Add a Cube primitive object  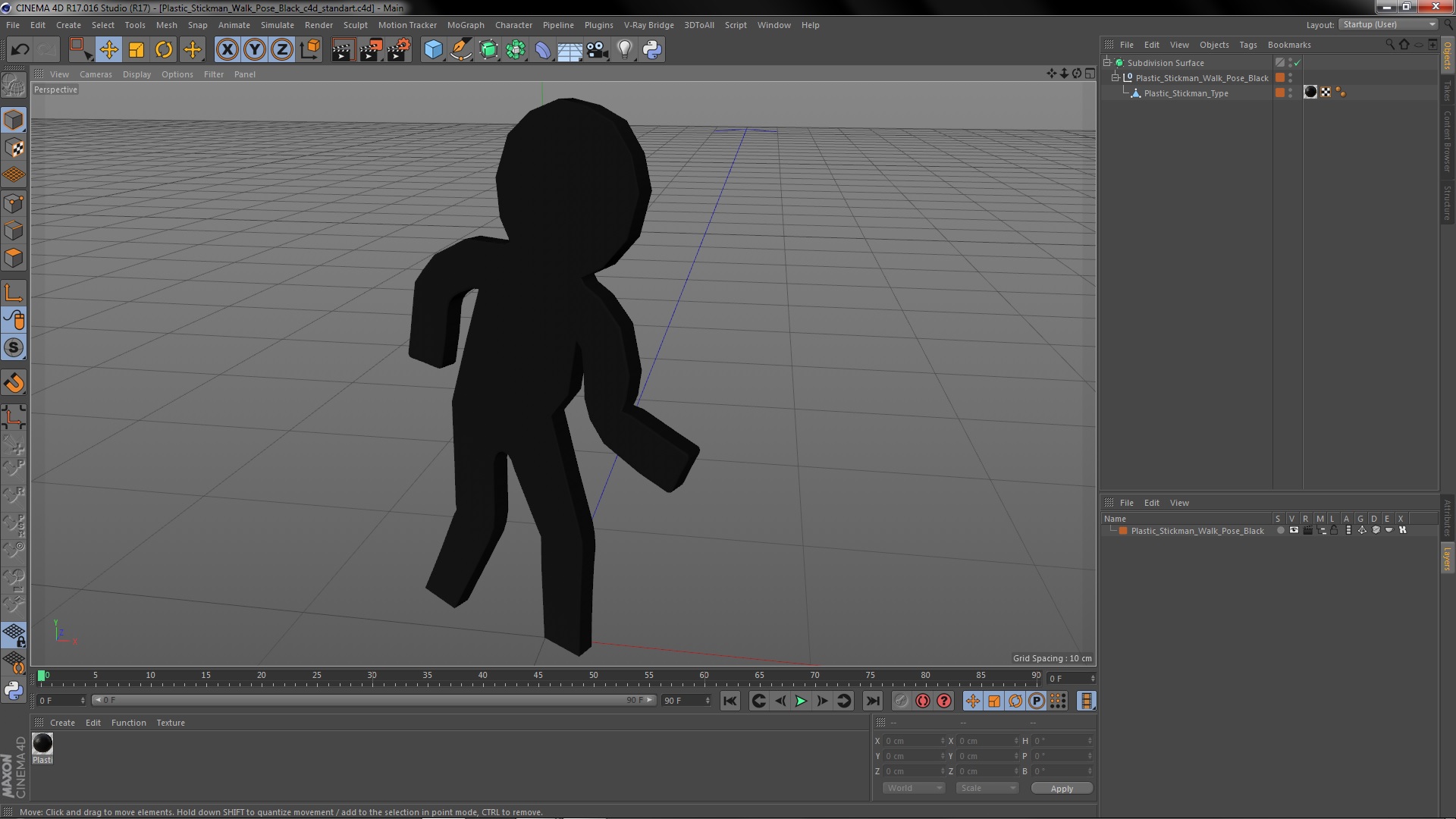point(433,50)
